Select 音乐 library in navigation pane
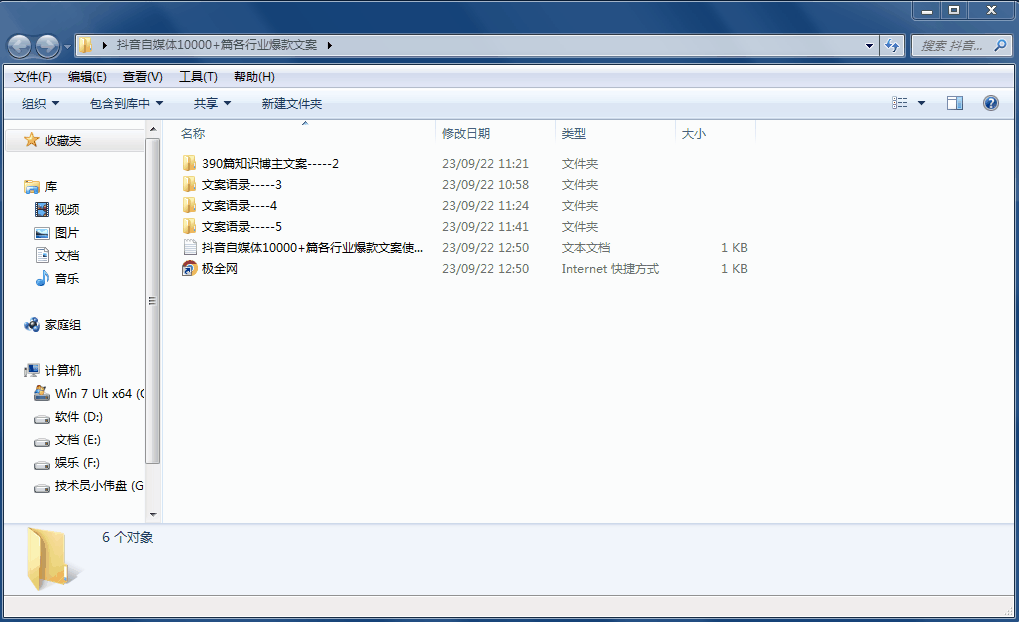Viewport: 1019px width, 622px height. coord(66,279)
